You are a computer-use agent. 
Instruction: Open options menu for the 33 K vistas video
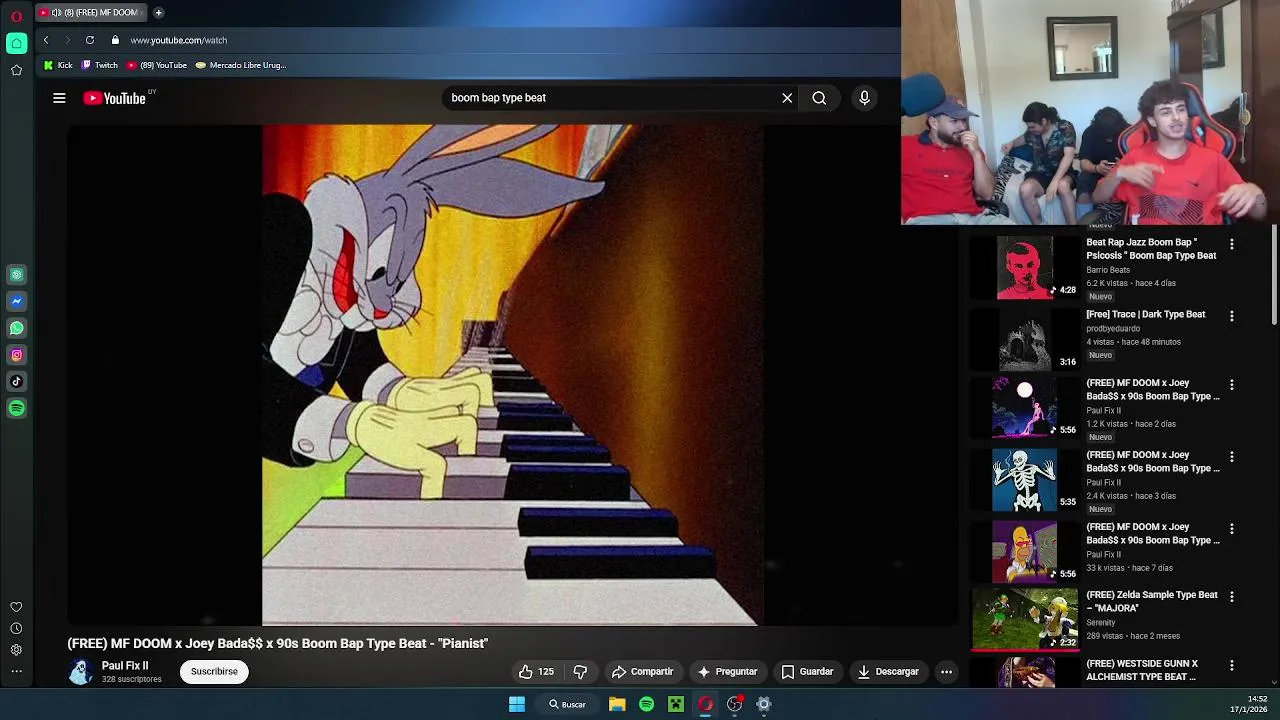[x=1232, y=529]
